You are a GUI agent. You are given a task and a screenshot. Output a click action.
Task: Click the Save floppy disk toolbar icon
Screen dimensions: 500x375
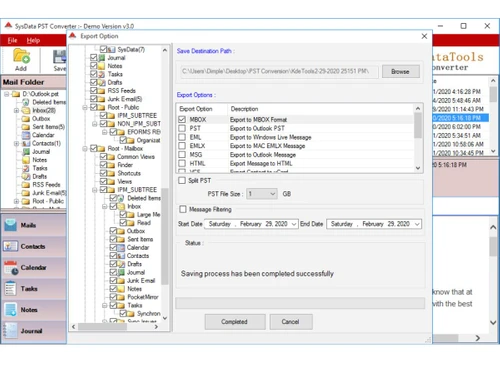[x=60, y=57]
